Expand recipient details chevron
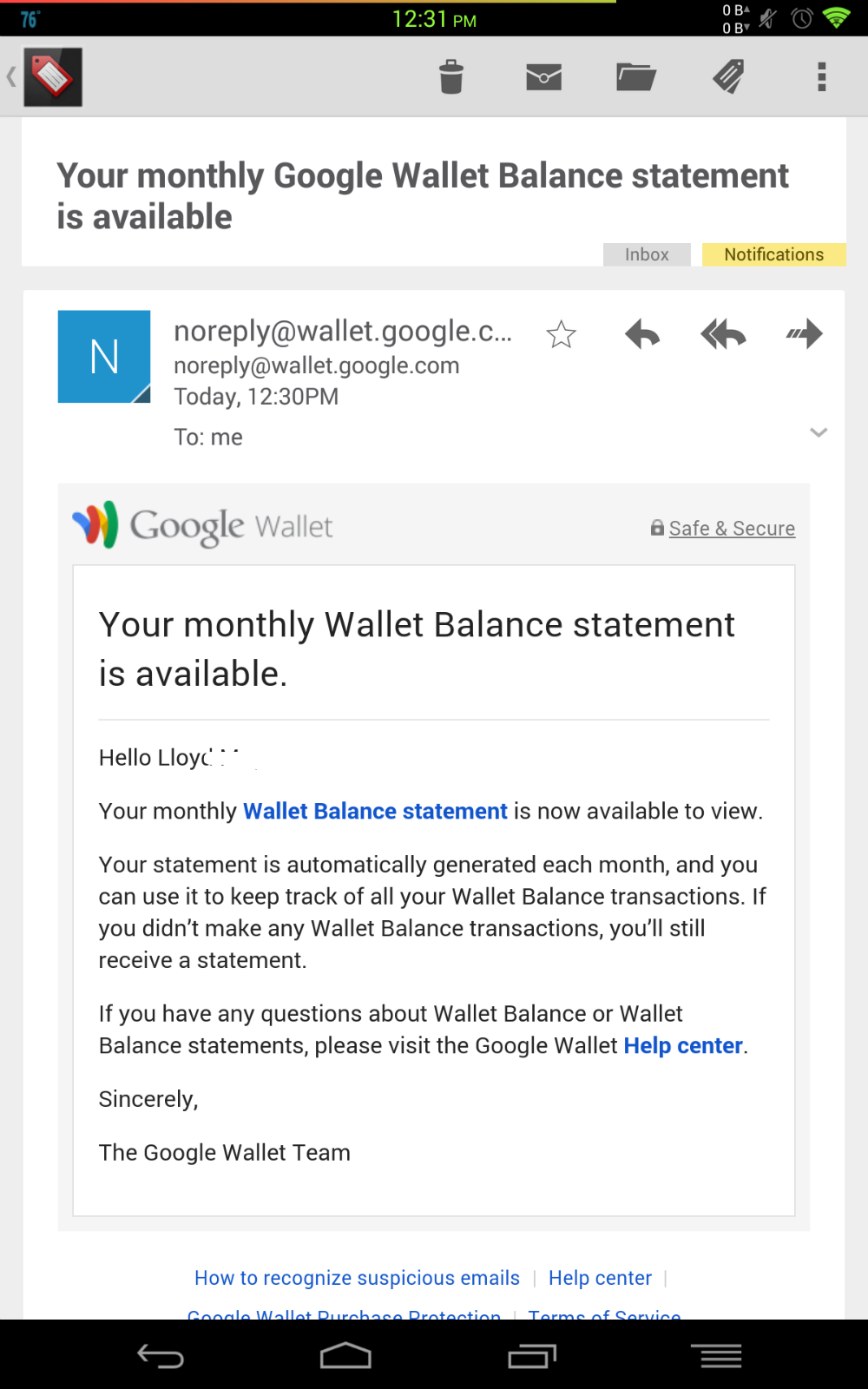 pos(819,432)
